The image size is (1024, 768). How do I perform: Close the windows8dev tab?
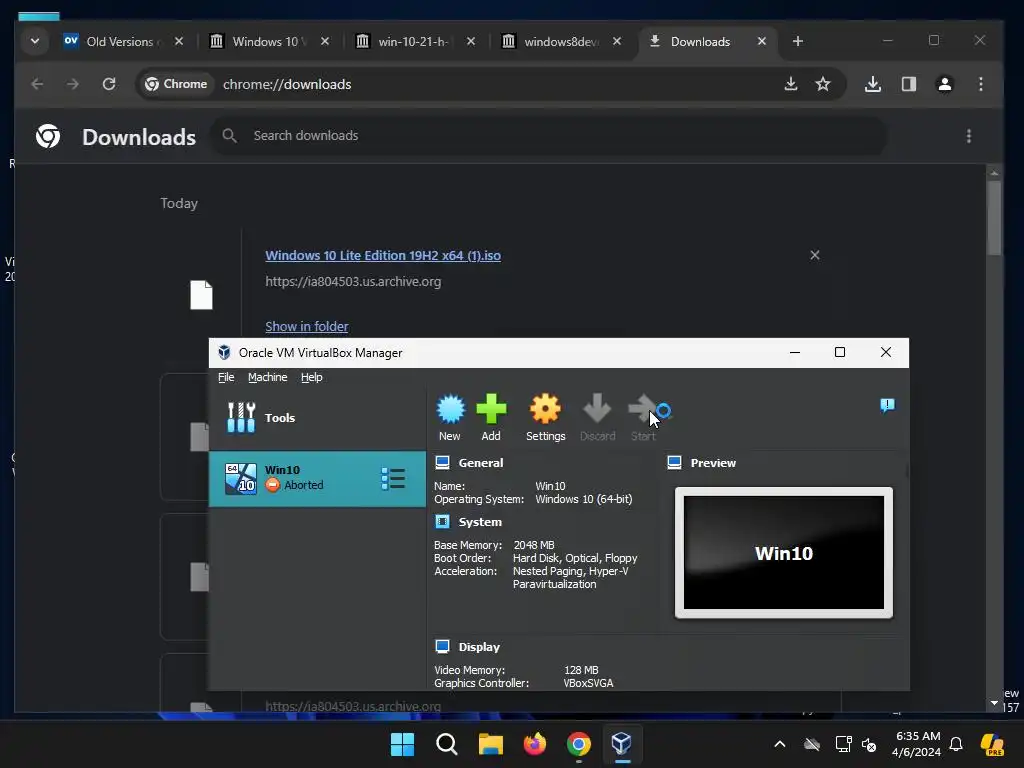tap(616, 41)
